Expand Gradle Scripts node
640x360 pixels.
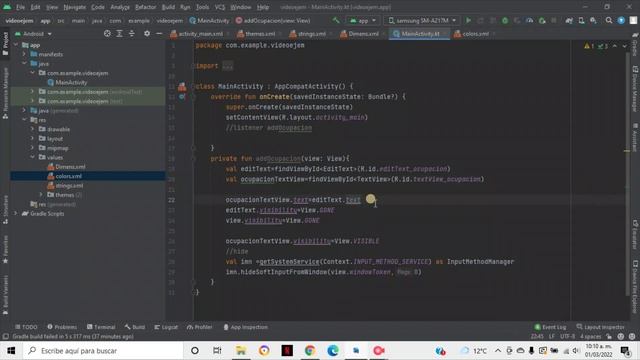click(16, 213)
